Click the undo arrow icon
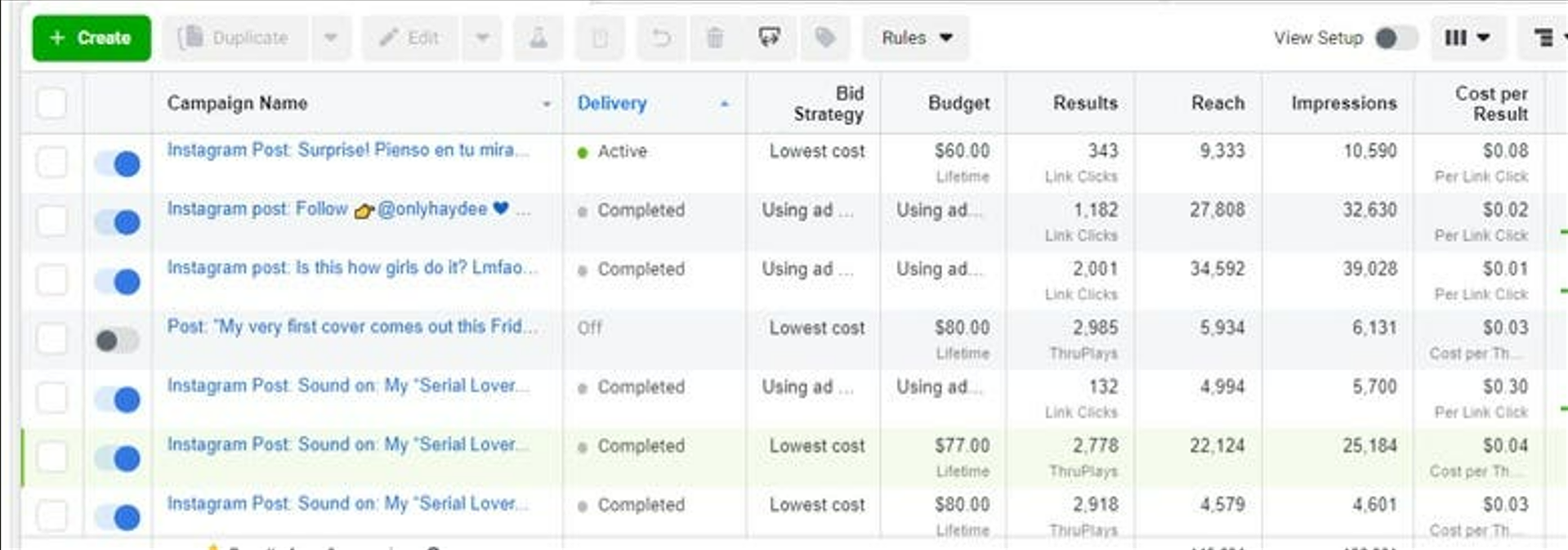This screenshot has width=1568, height=550. (661, 38)
